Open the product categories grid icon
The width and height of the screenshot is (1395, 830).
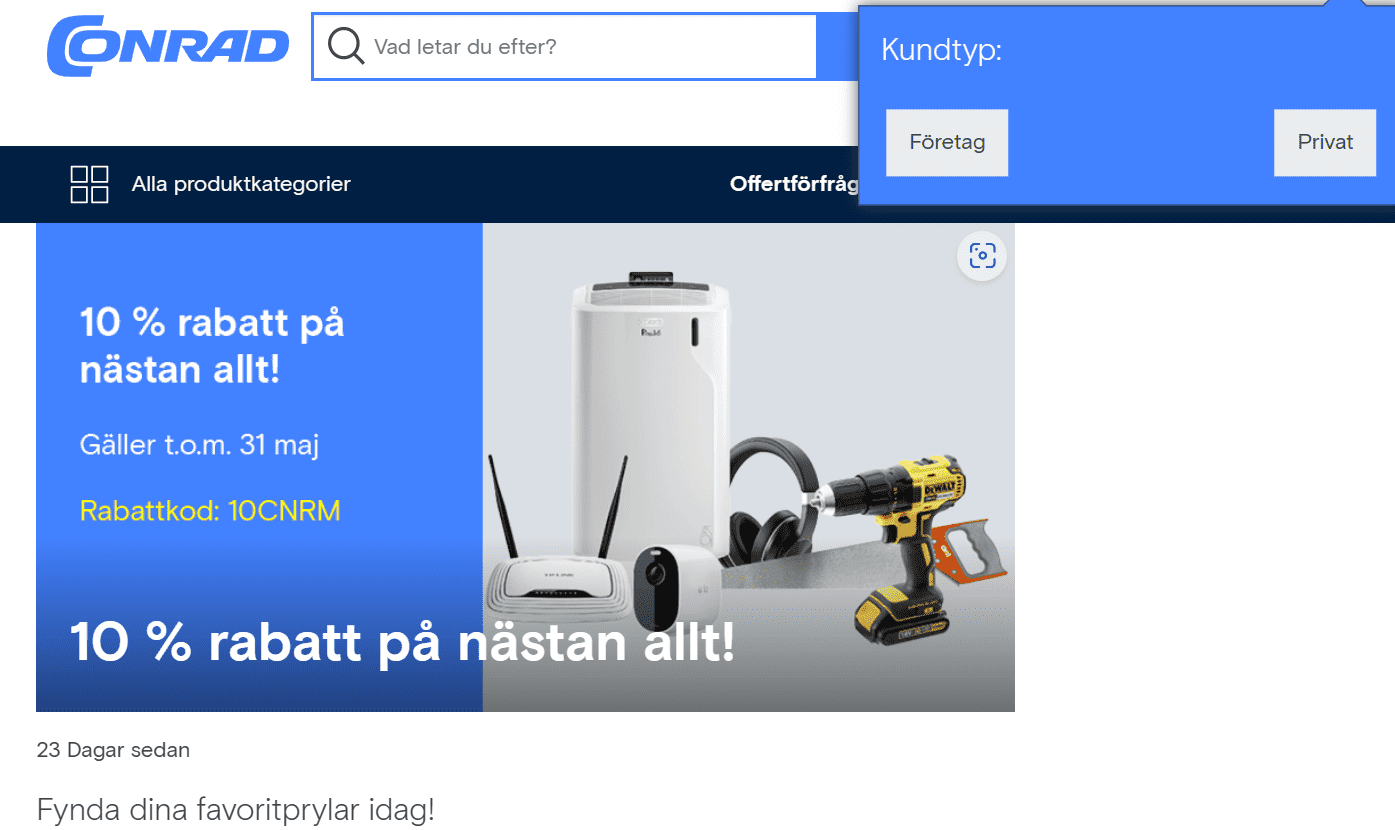89,184
